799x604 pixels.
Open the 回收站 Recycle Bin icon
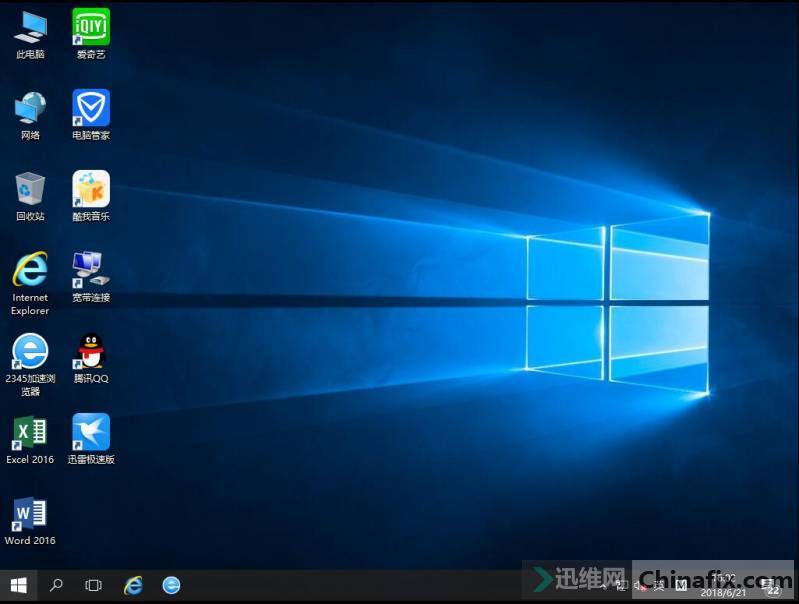(30, 197)
